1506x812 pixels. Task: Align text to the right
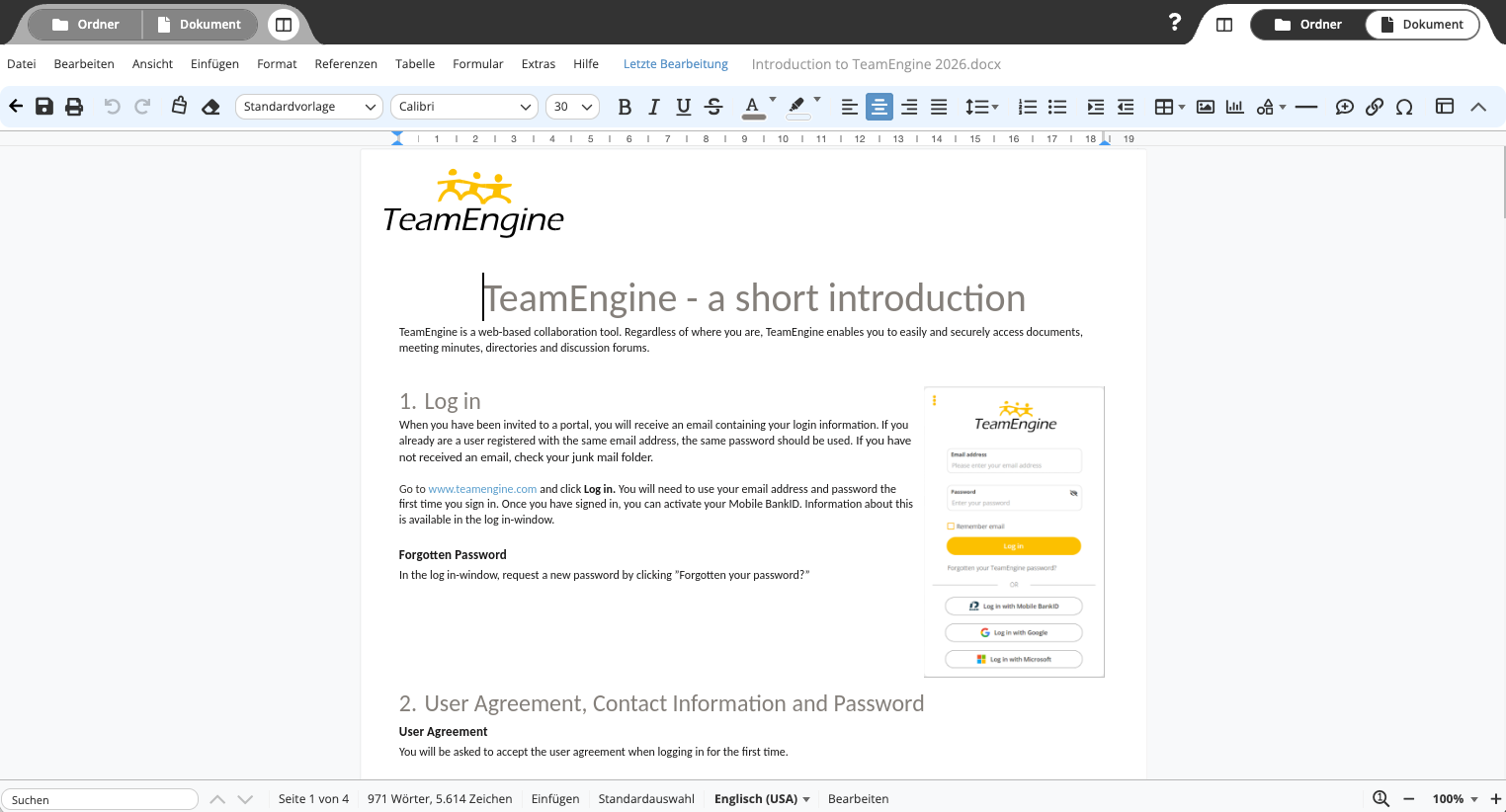point(909,107)
